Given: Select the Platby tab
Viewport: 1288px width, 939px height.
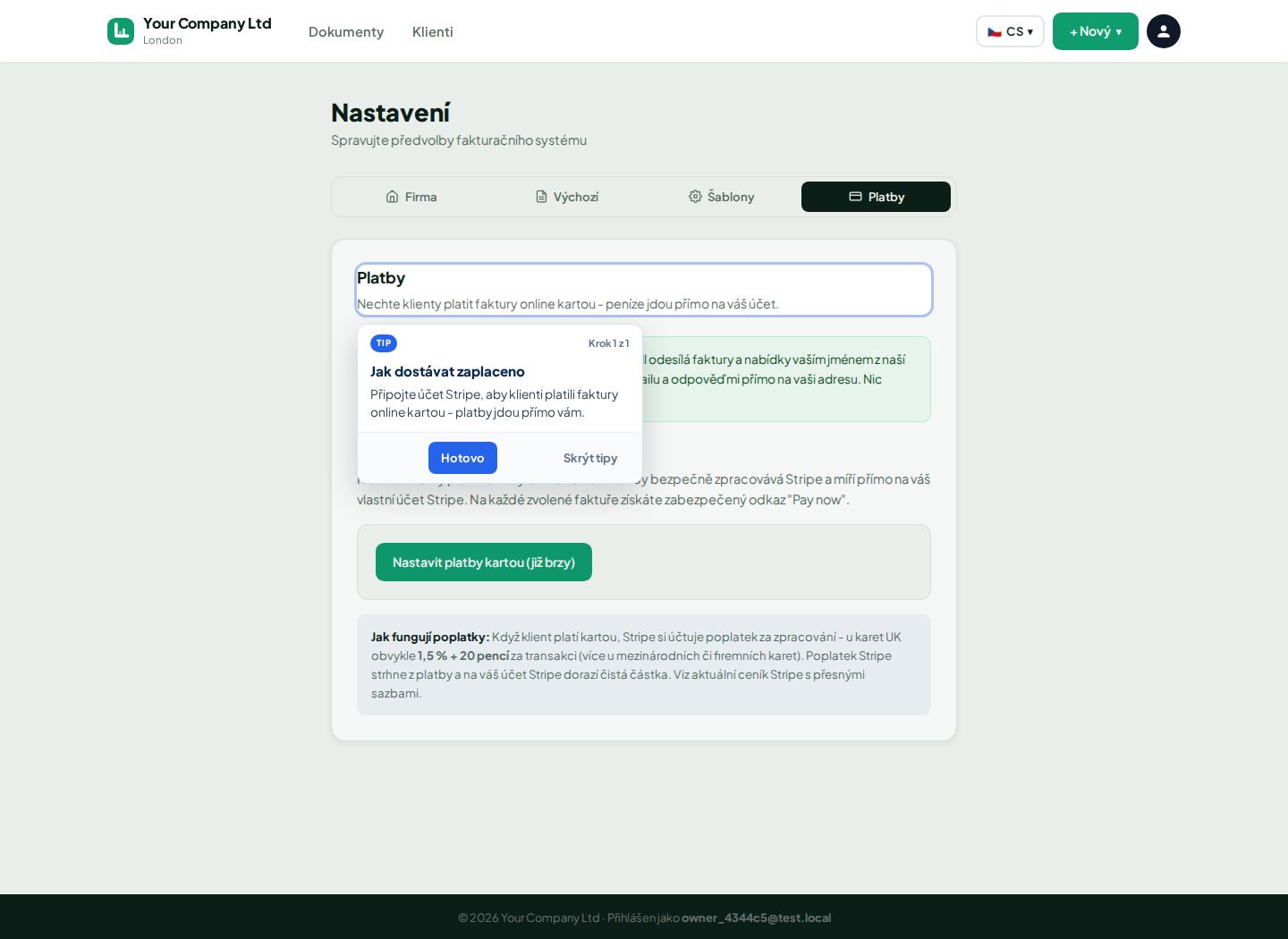Looking at the screenshot, I should click(x=876, y=197).
